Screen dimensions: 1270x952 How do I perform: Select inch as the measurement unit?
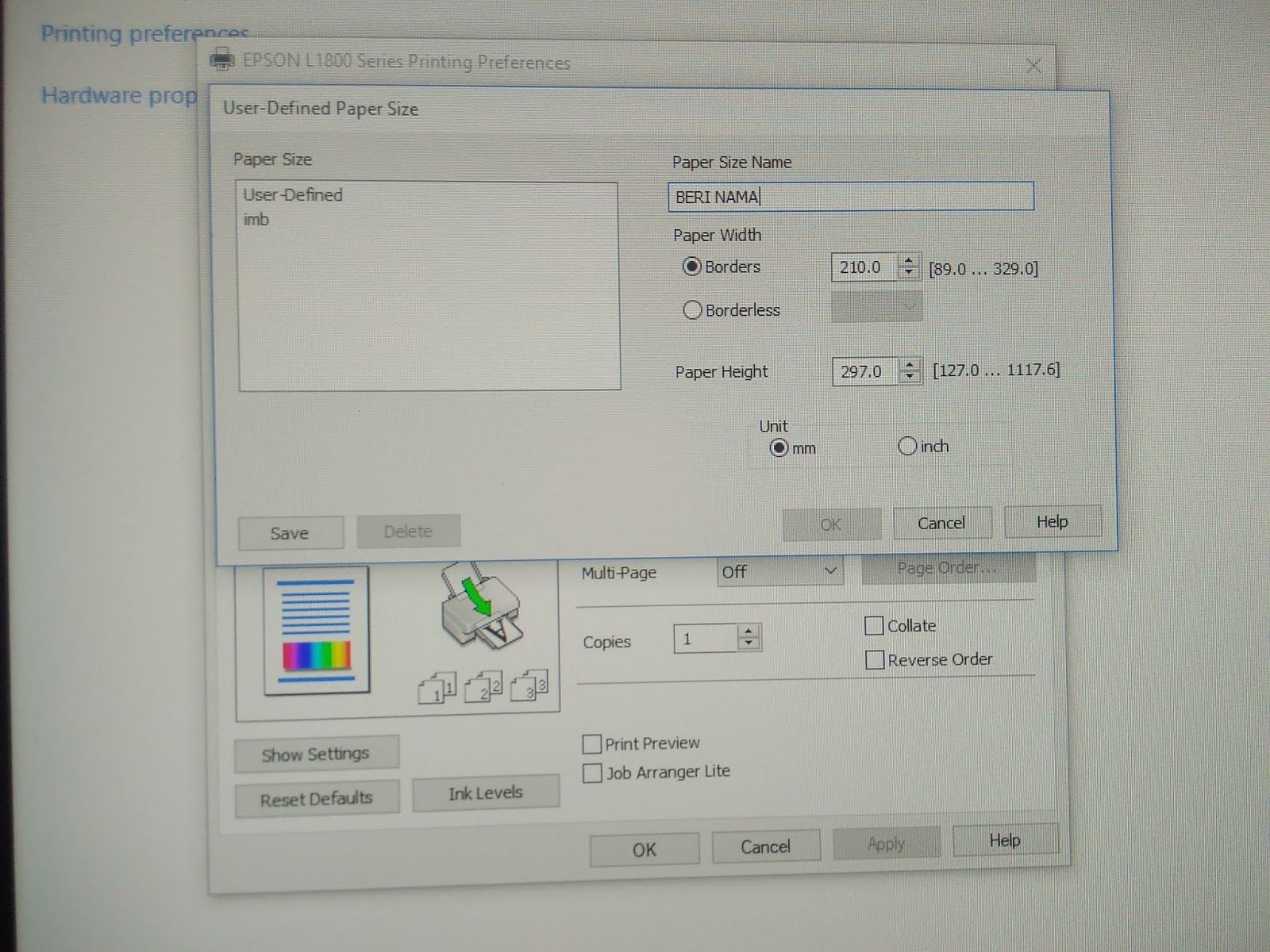pos(907,447)
